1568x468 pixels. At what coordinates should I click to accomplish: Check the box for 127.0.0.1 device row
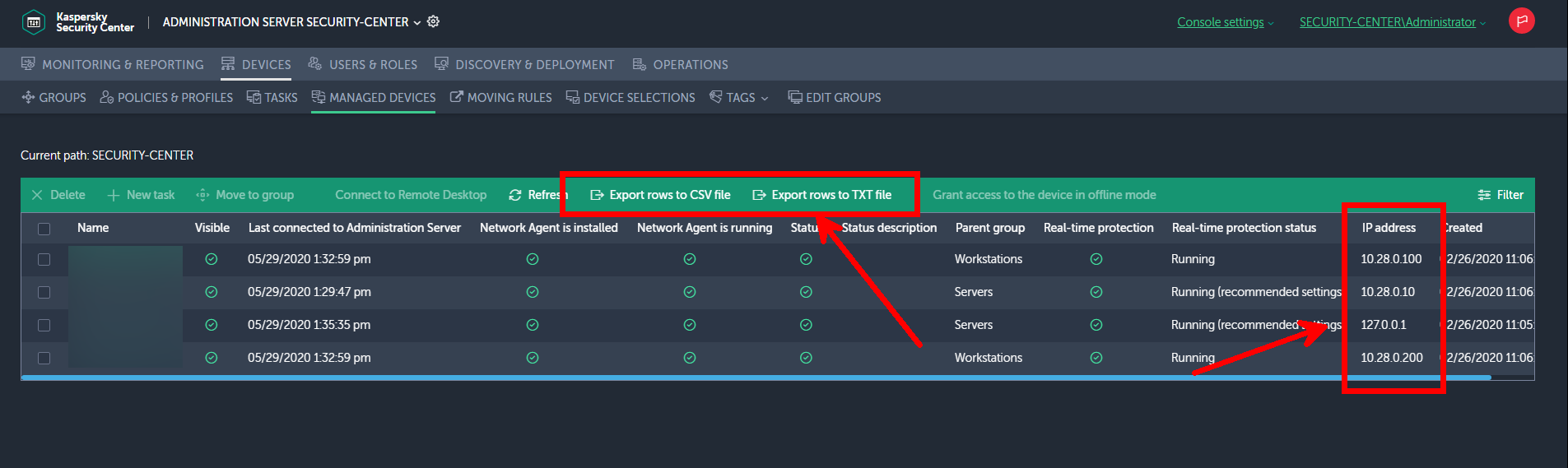tap(44, 326)
